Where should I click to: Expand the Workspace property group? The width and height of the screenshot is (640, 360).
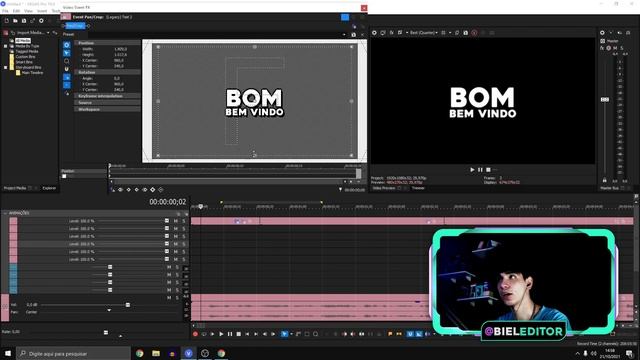pyautogui.click(x=107, y=109)
